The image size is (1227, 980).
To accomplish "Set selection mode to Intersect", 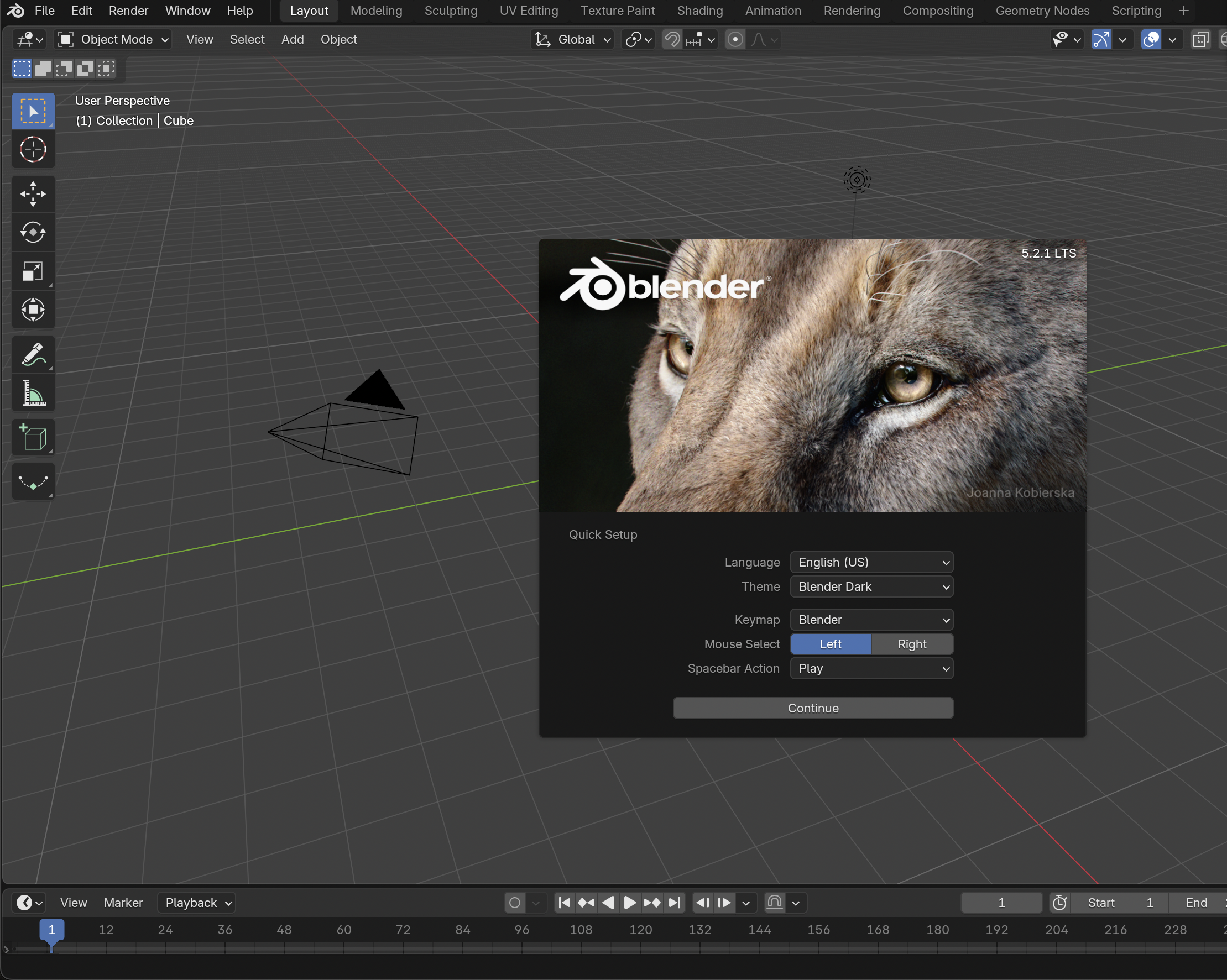I will [106, 69].
